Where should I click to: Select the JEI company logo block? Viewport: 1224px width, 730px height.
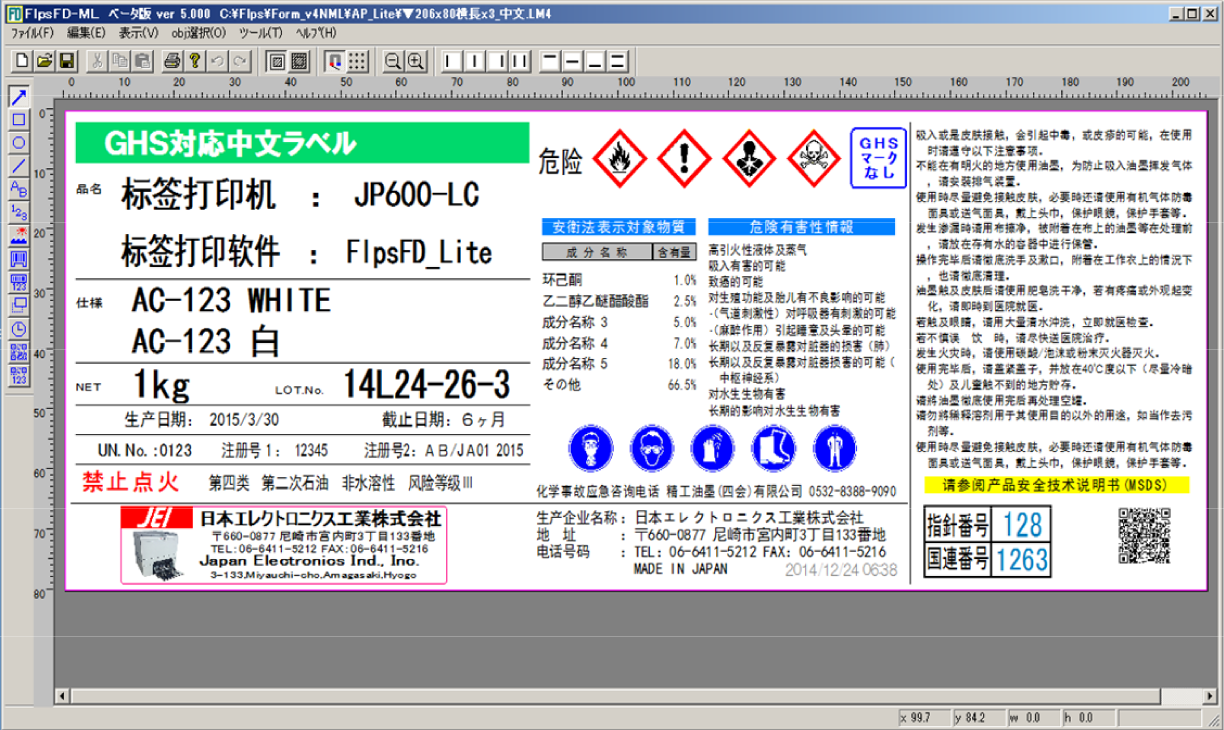(x=283, y=546)
